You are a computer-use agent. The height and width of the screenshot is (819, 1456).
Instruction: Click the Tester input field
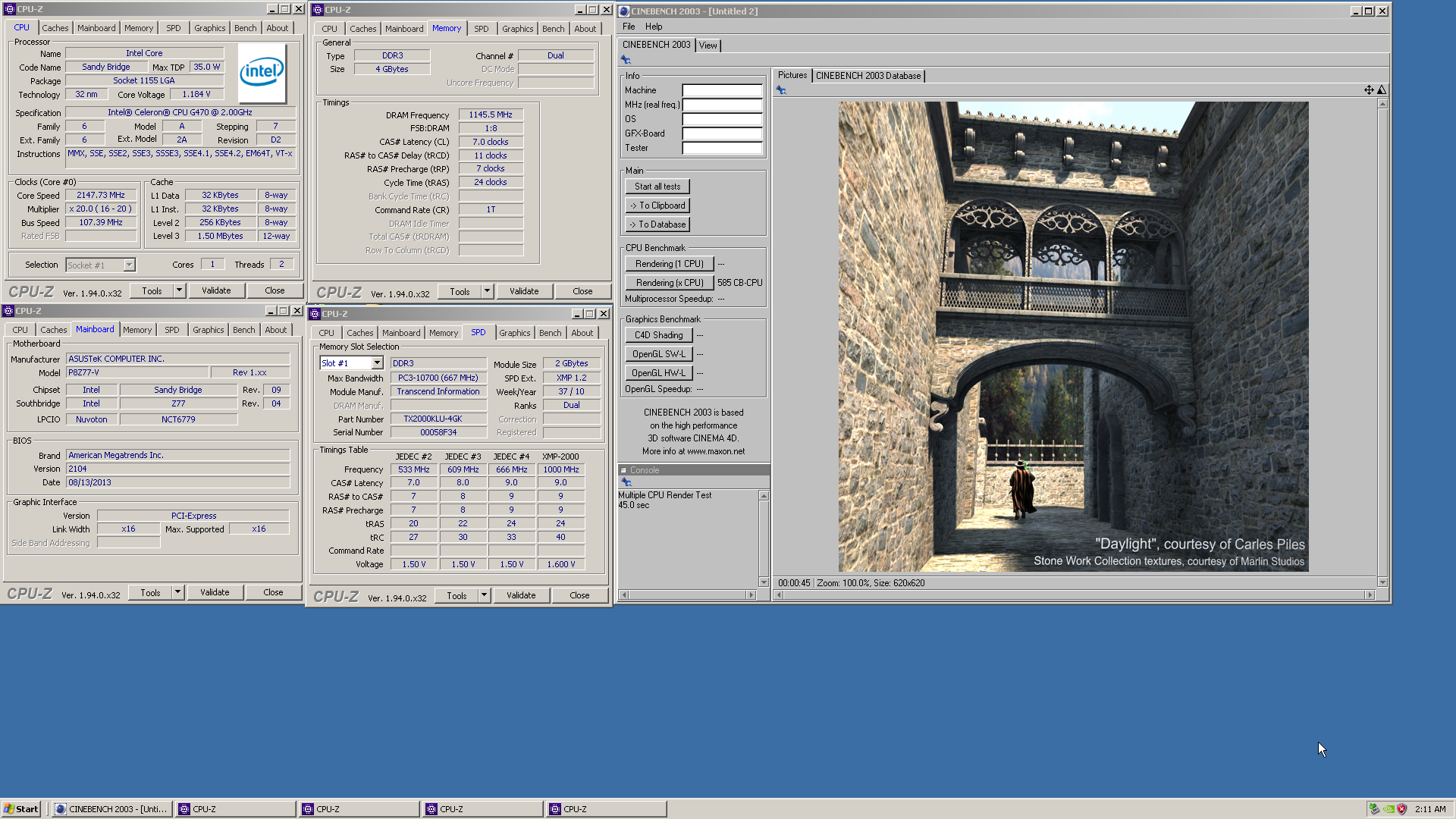(722, 148)
